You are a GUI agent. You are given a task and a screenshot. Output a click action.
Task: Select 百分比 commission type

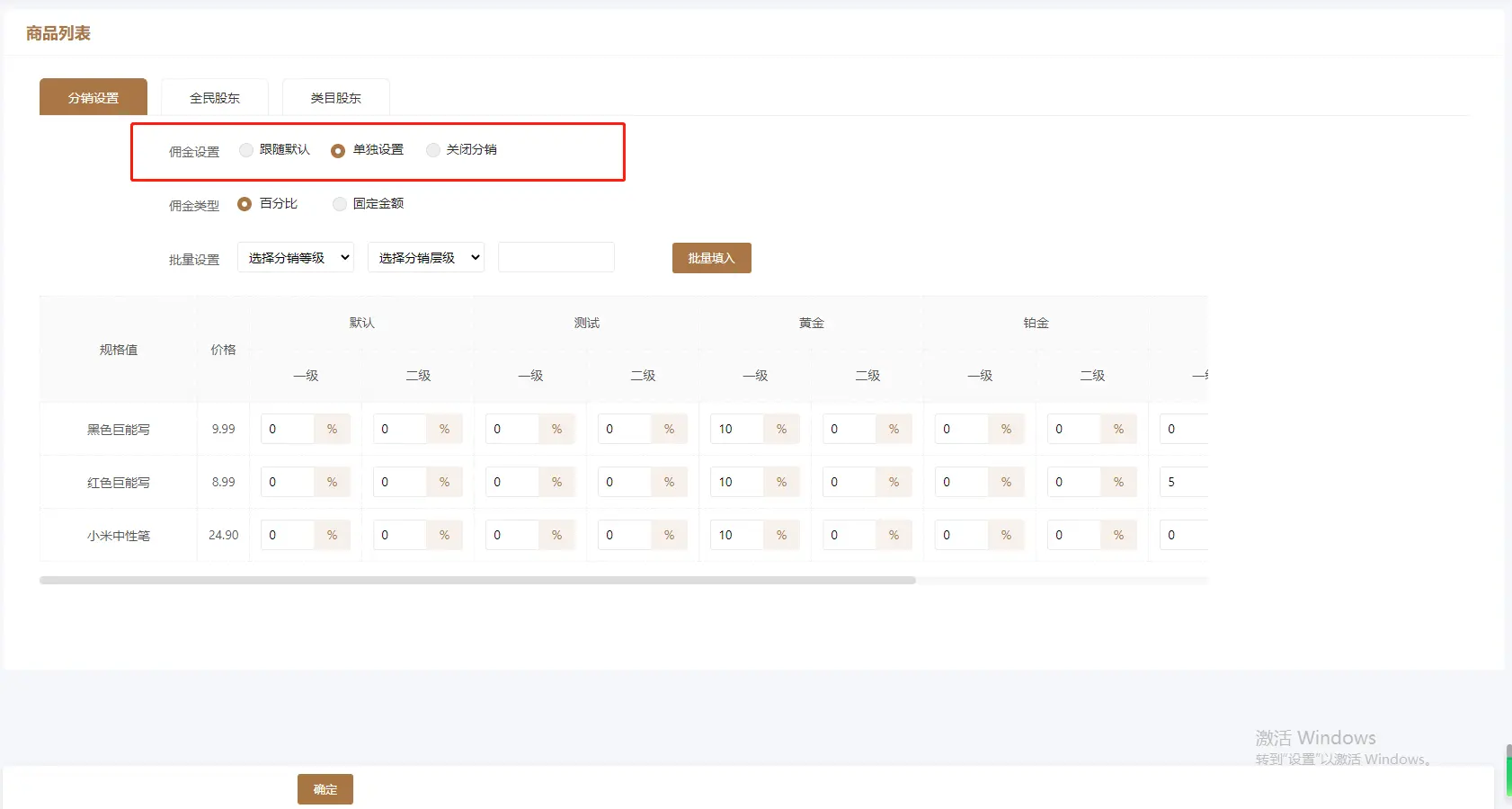coord(245,204)
